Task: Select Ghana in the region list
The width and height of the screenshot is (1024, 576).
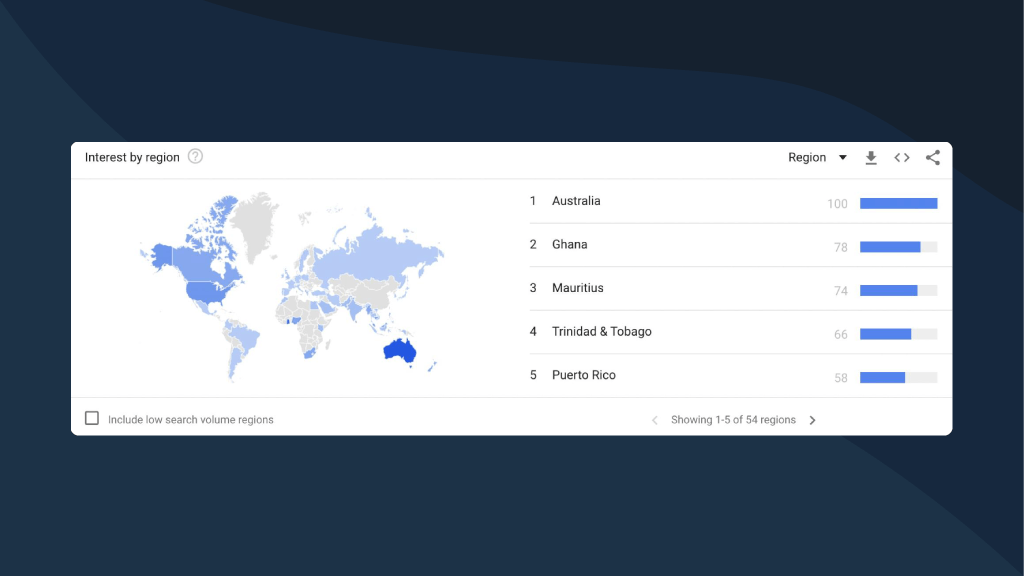Action: click(x=569, y=244)
